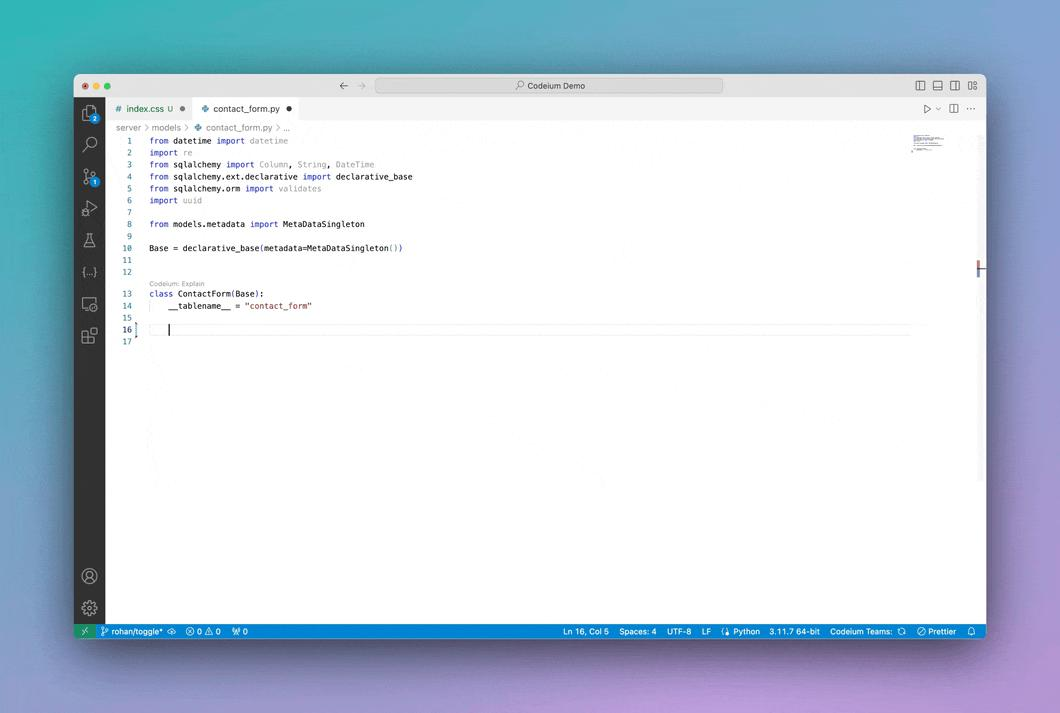Click the overview ruler marker on the scrollbar
The height and width of the screenshot is (713, 1060).
click(x=980, y=269)
